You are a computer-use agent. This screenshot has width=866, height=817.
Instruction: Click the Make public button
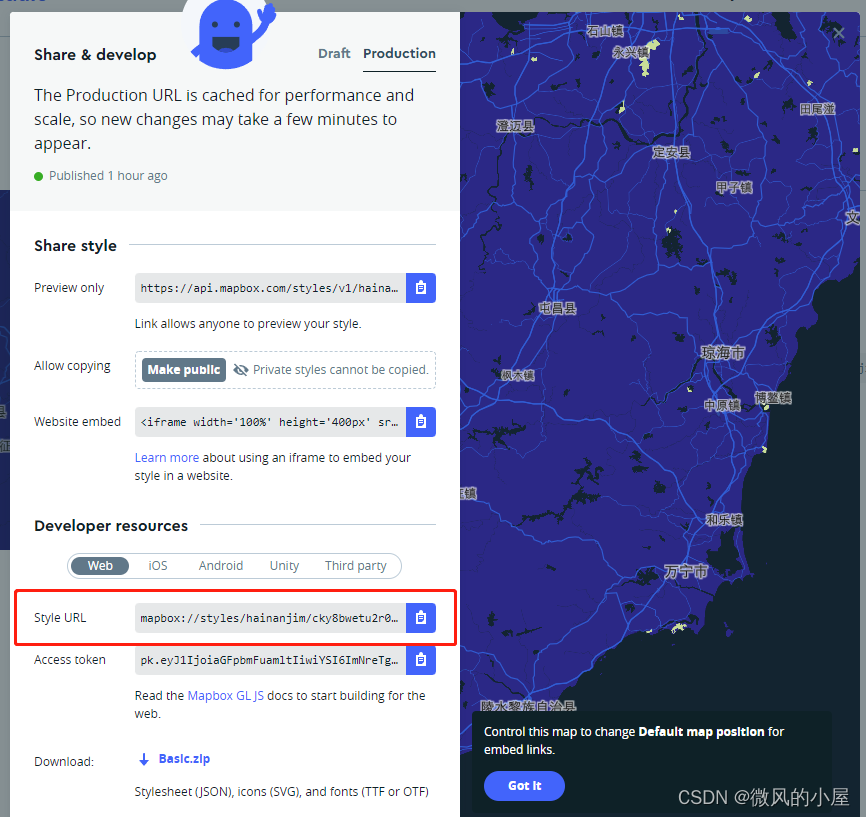pos(184,370)
